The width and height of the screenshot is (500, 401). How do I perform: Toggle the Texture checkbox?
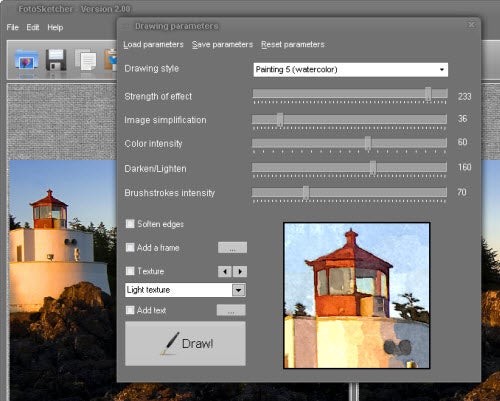coord(130,271)
